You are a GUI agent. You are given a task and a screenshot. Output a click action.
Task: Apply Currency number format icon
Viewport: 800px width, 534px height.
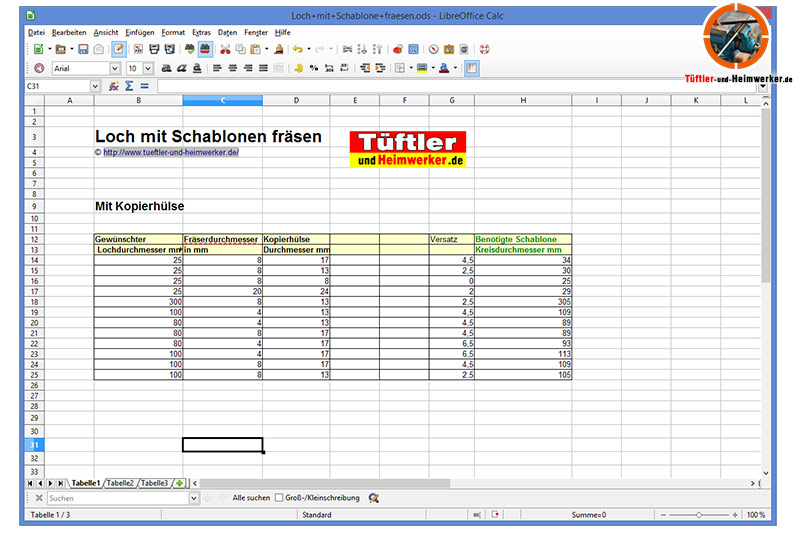pyautogui.click(x=298, y=68)
